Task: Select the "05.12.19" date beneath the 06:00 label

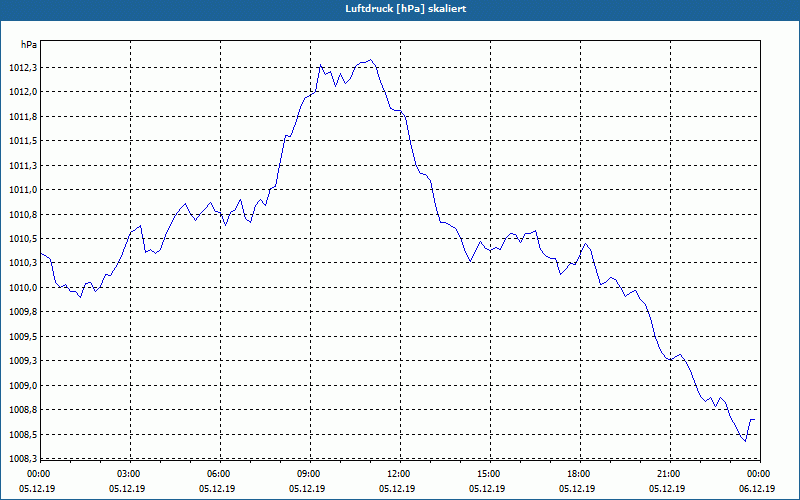Action: coord(217,489)
